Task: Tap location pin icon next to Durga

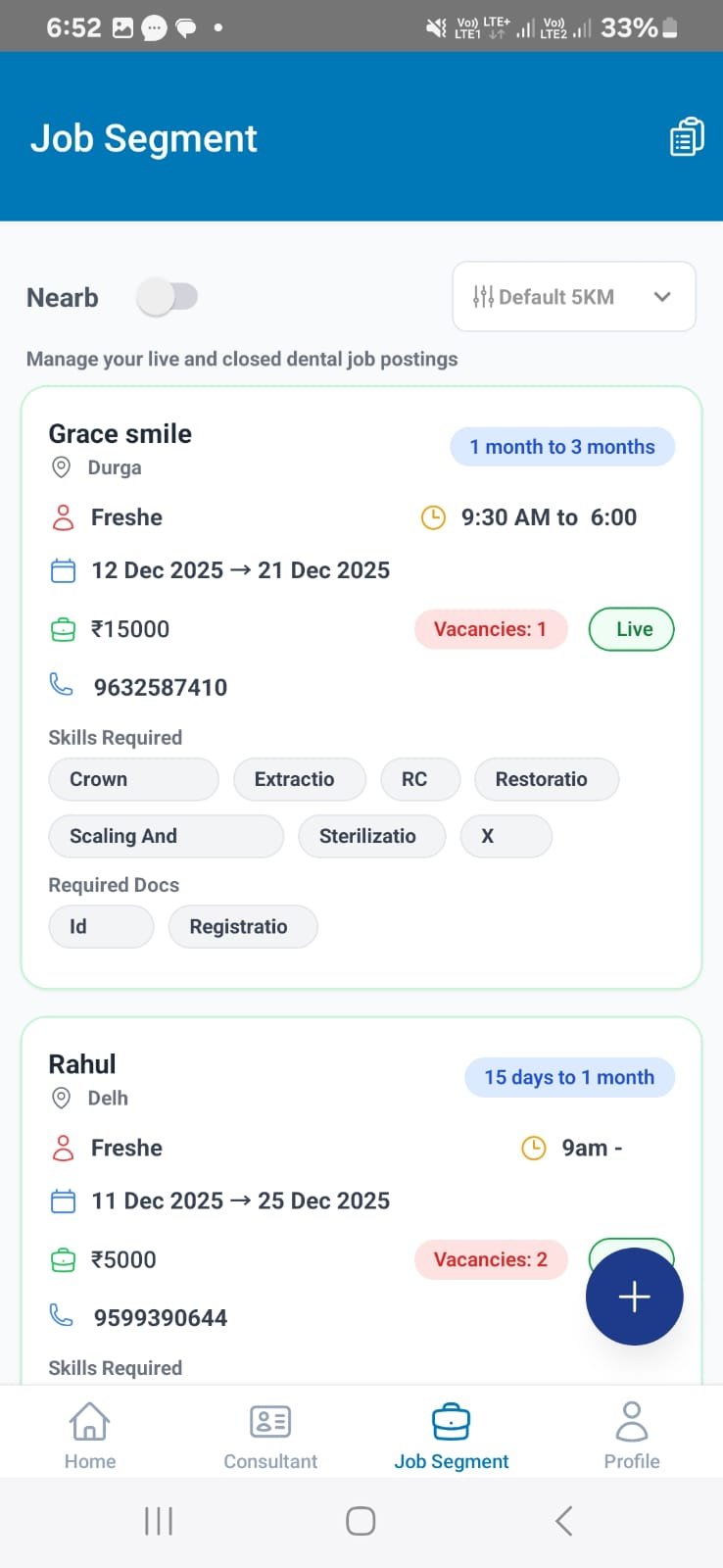Action: tap(61, 467)
